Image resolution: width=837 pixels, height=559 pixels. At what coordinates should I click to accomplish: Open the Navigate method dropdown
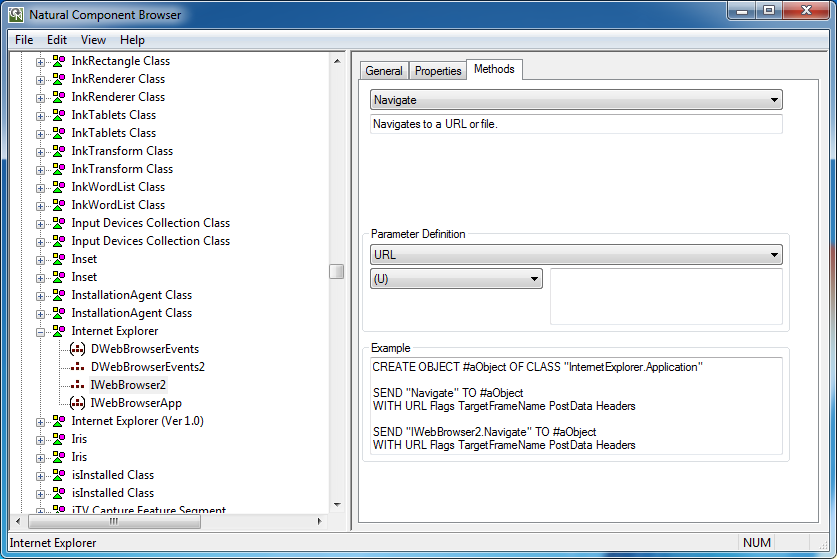774,100
